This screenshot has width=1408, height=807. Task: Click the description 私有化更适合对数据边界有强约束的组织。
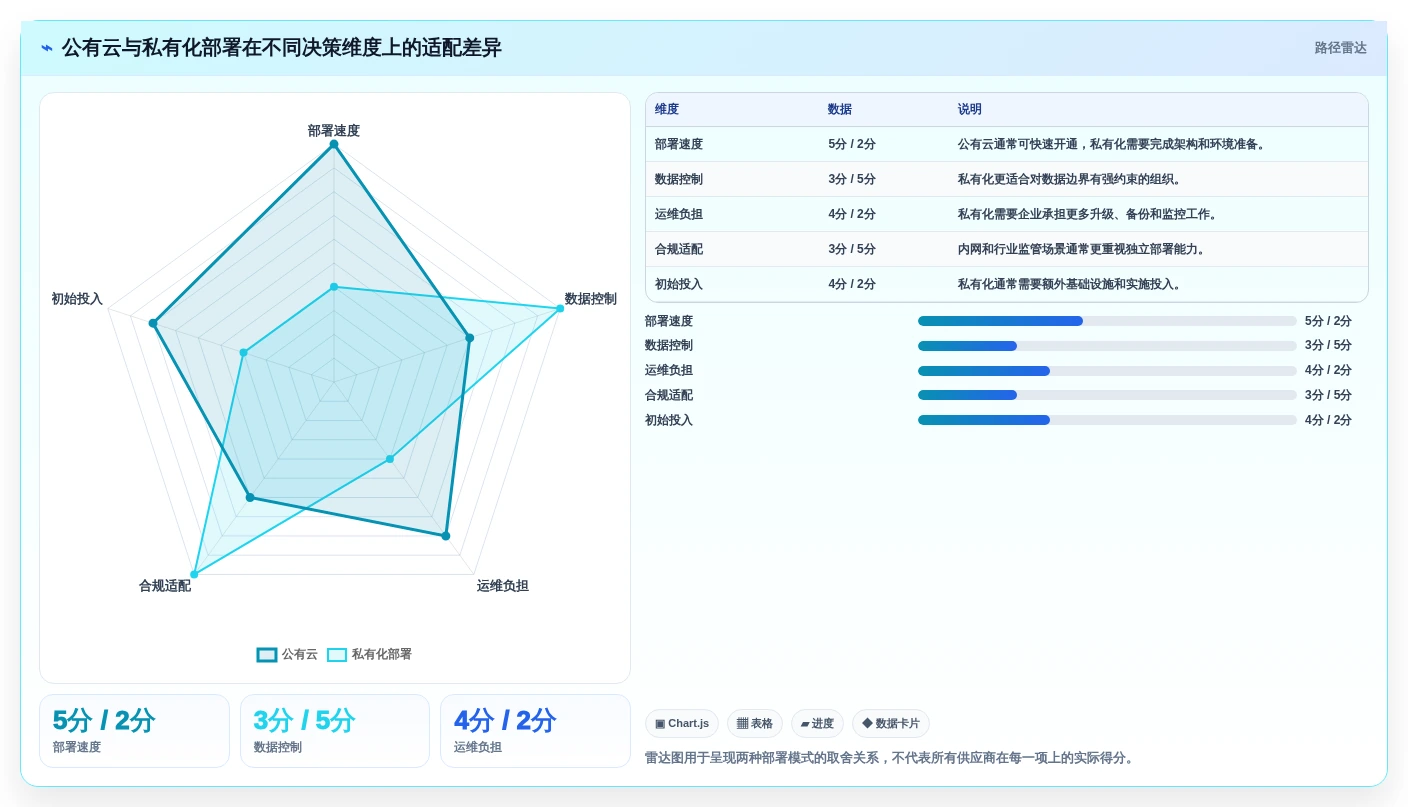coord(1072,179)
